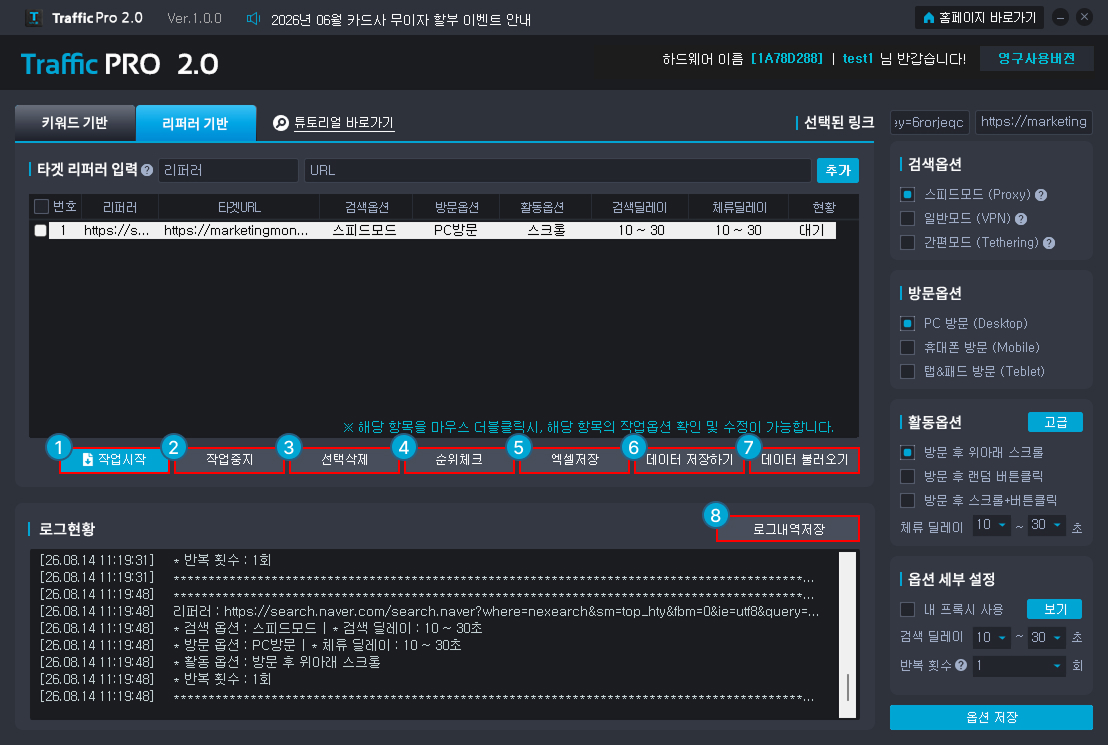Open 체류 딜레이 maximum dropdown

[x=1046, y=525]
